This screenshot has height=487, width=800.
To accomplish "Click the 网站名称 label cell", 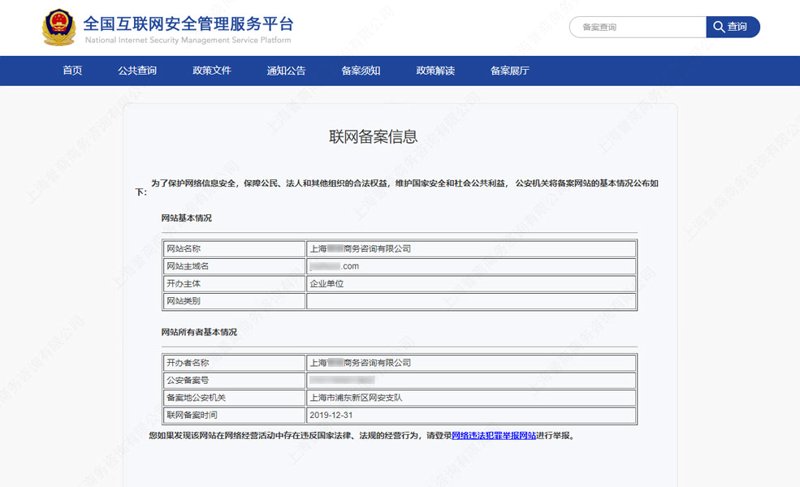I will (234, 249).
